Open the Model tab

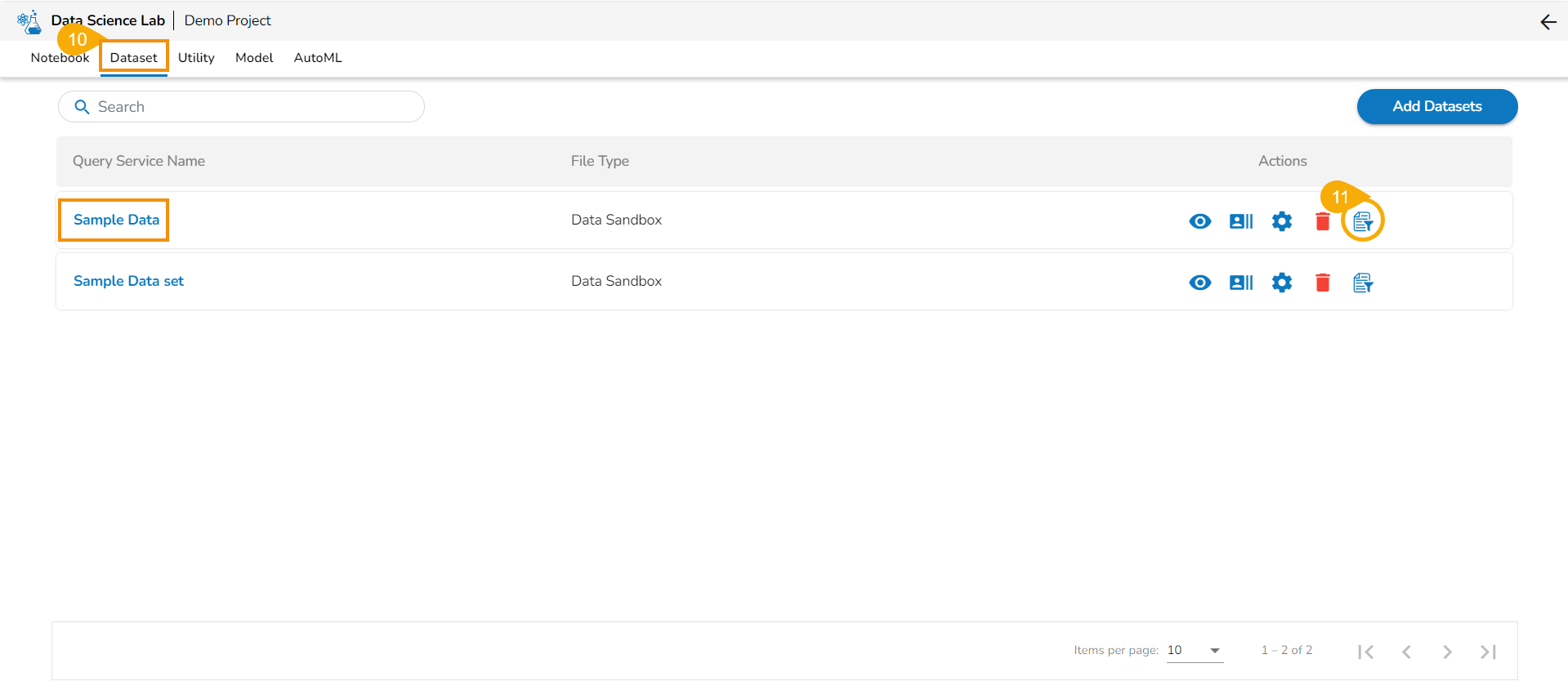[254, 58]
